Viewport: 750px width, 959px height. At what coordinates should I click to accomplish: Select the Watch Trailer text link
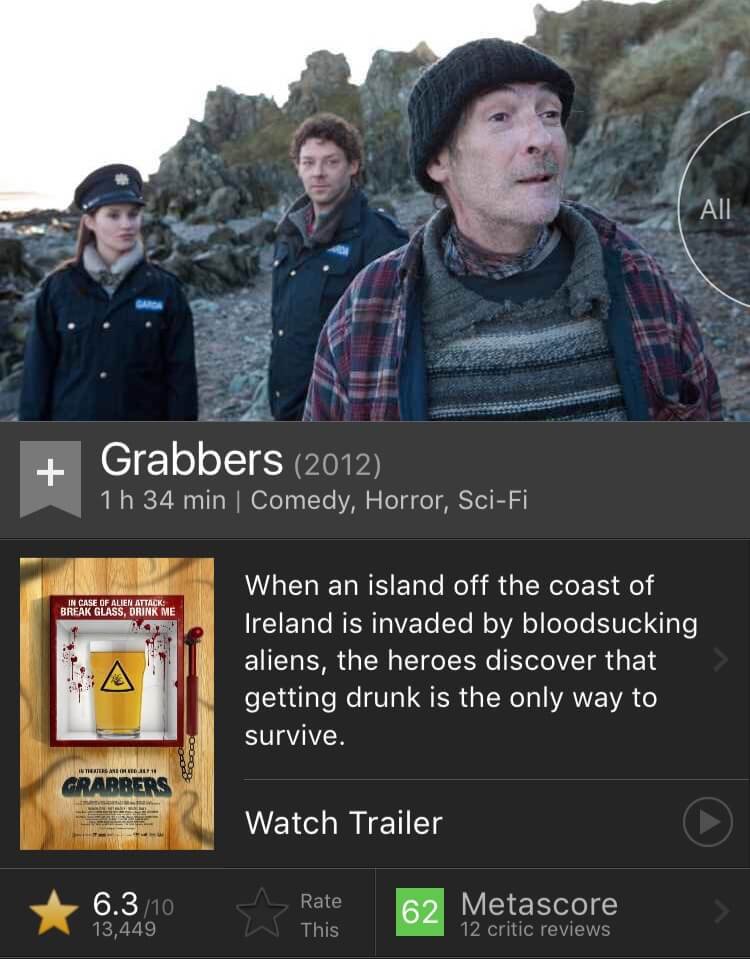point(343,823)
